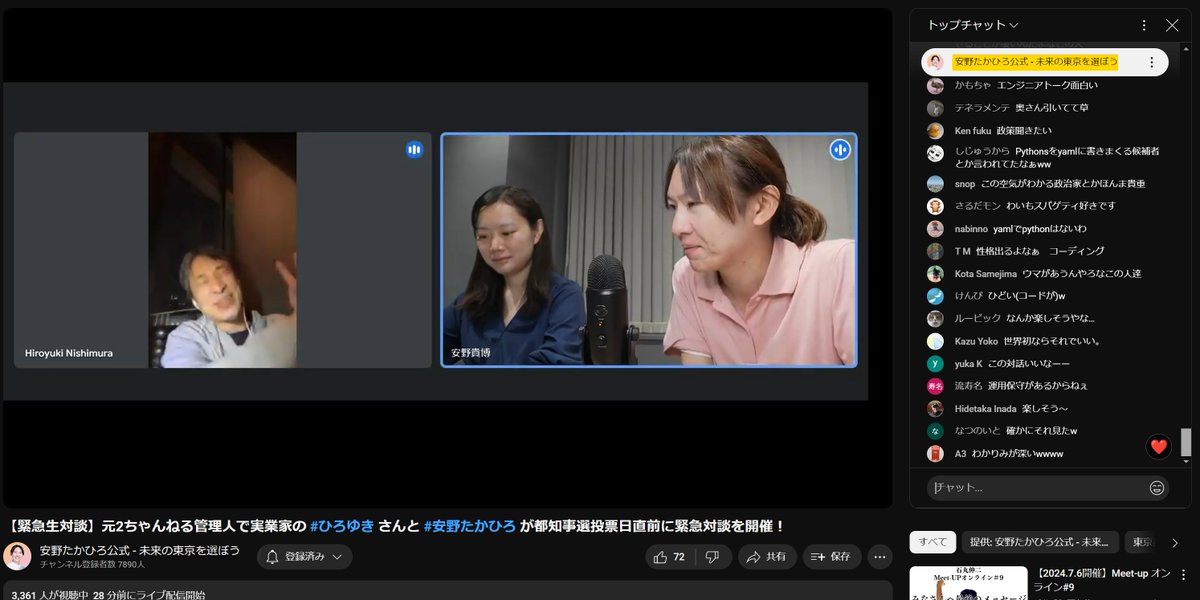Close the live chat panel
The width and height of the screenshot is (1200, 600).
coord(1172,25)
